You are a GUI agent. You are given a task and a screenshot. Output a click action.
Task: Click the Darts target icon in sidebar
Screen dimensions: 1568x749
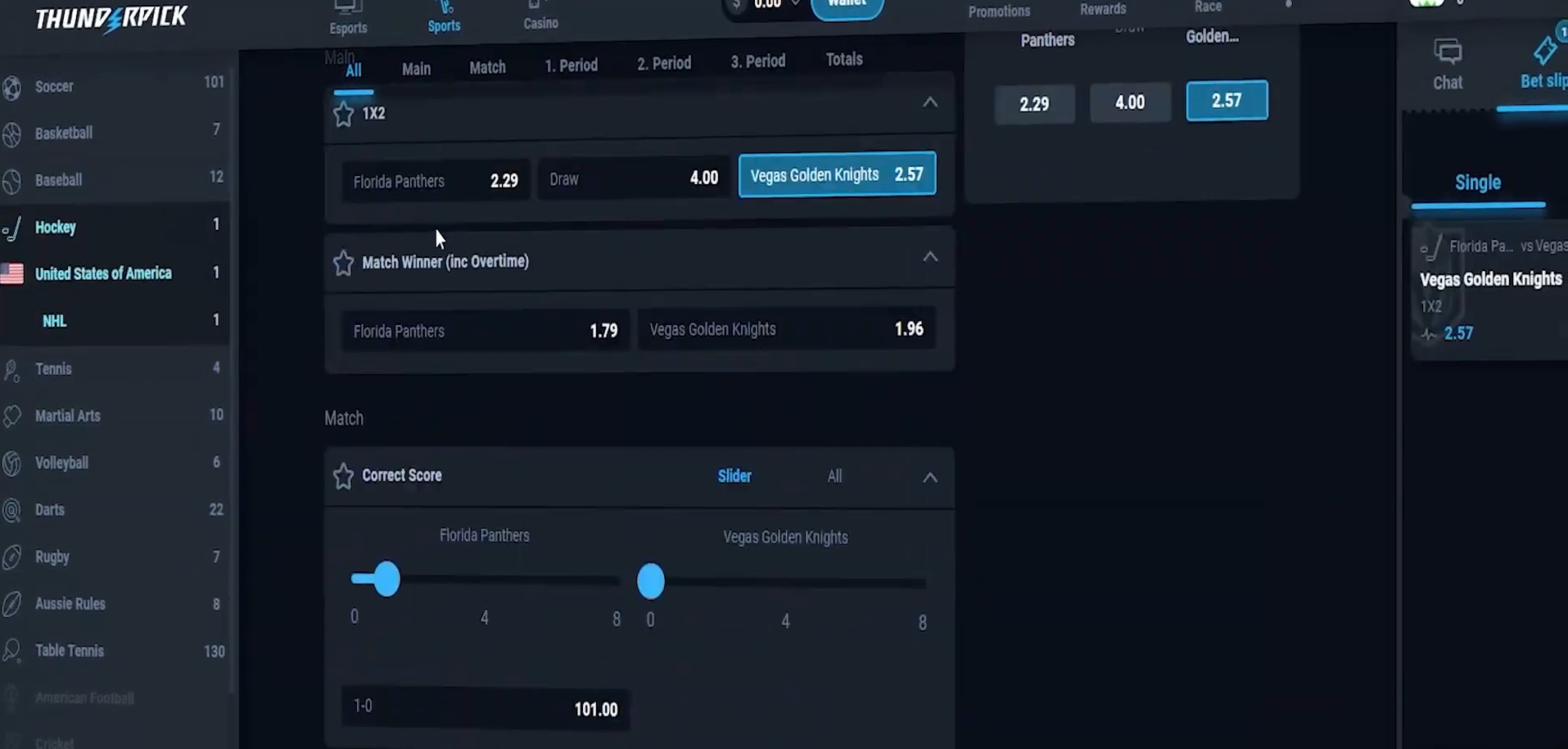pos(11,511)
